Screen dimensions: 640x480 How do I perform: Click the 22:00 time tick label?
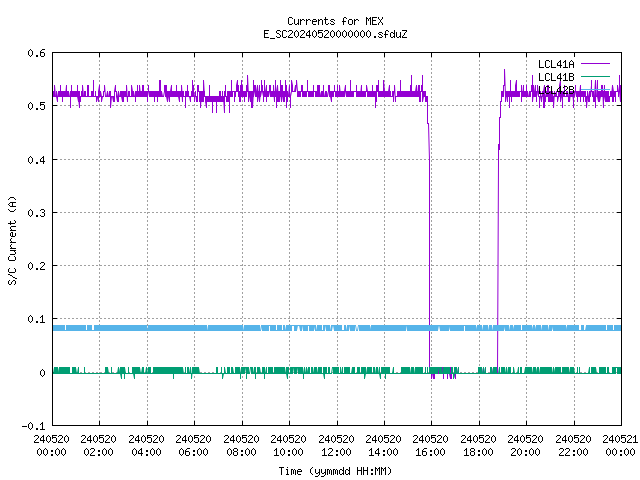point(573,452)
